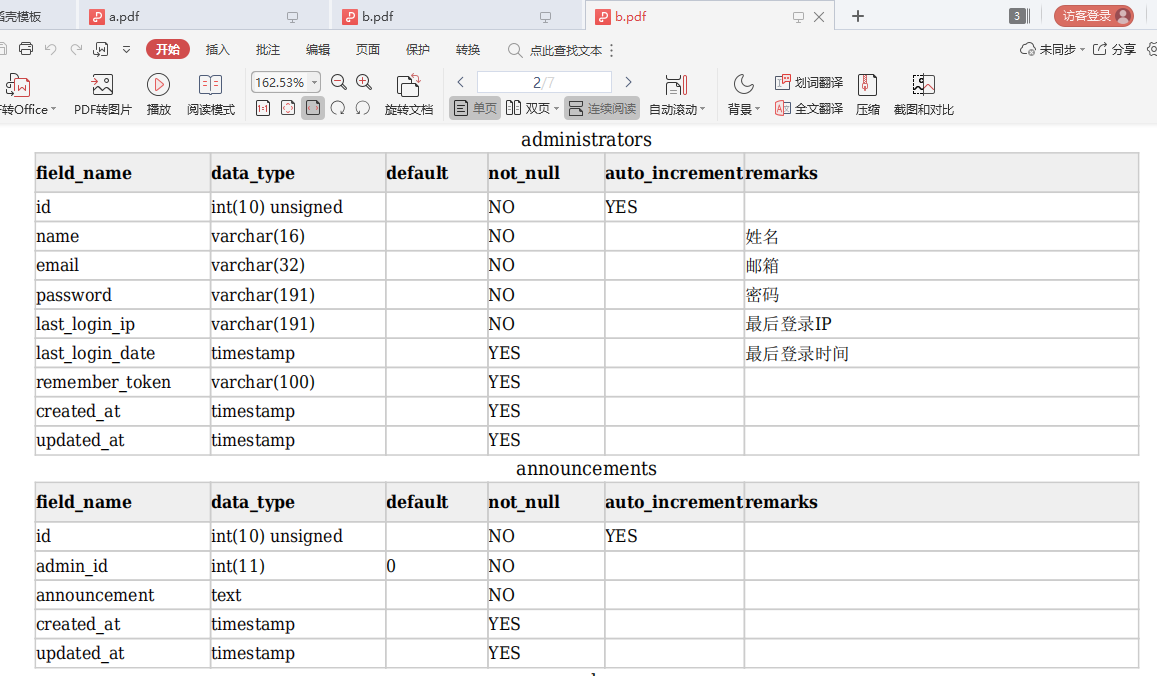This screenshot has width=1157, height=676.
Task: Click the PDF转图片 icon
Action: click(103, 85)
